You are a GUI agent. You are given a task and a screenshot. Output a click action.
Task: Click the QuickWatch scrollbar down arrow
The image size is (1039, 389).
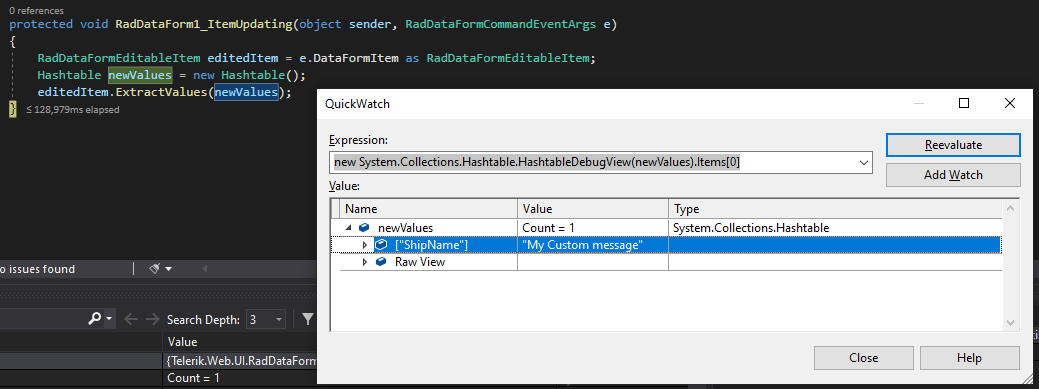1010,323
